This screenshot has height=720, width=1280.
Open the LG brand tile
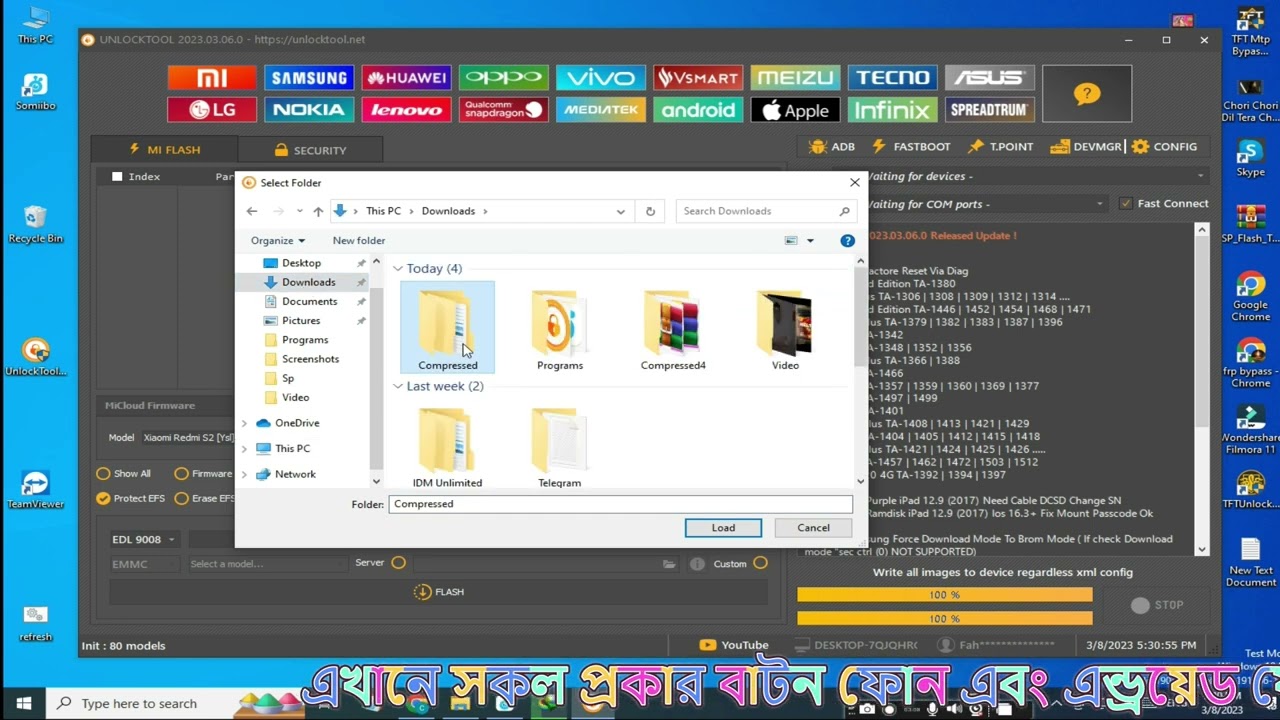pos(212,110)
